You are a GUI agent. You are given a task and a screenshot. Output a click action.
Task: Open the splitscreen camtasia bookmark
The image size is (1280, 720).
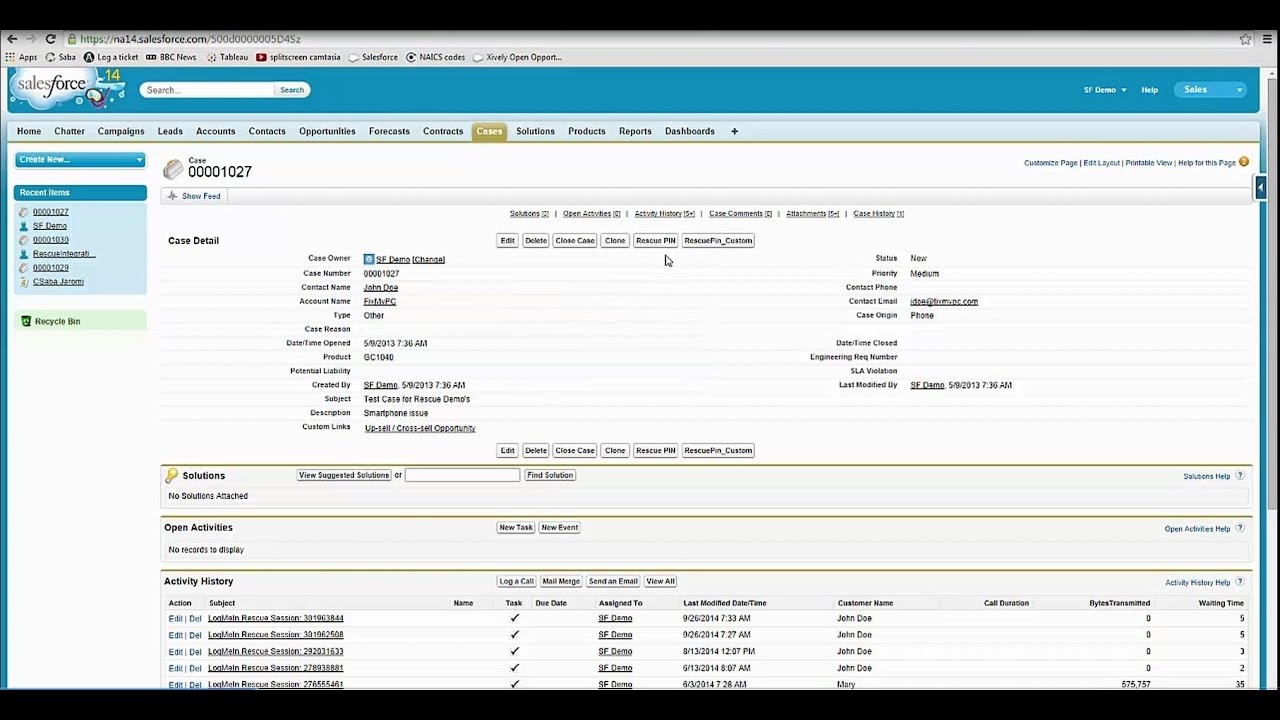pyautogui.click(x=298, y=57)
